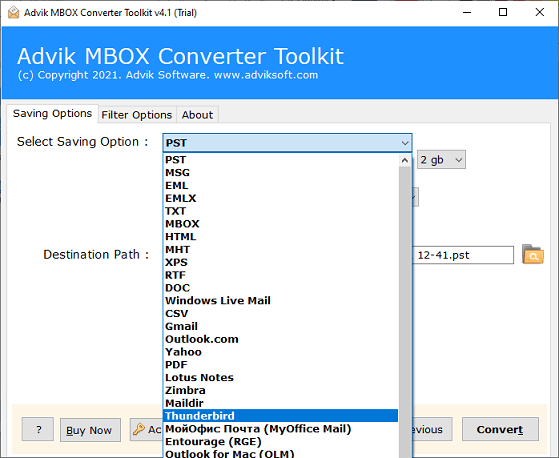Select EML in the format list
Screen dimensions: 559x458
pyautogui.click(x=281, y=185)
